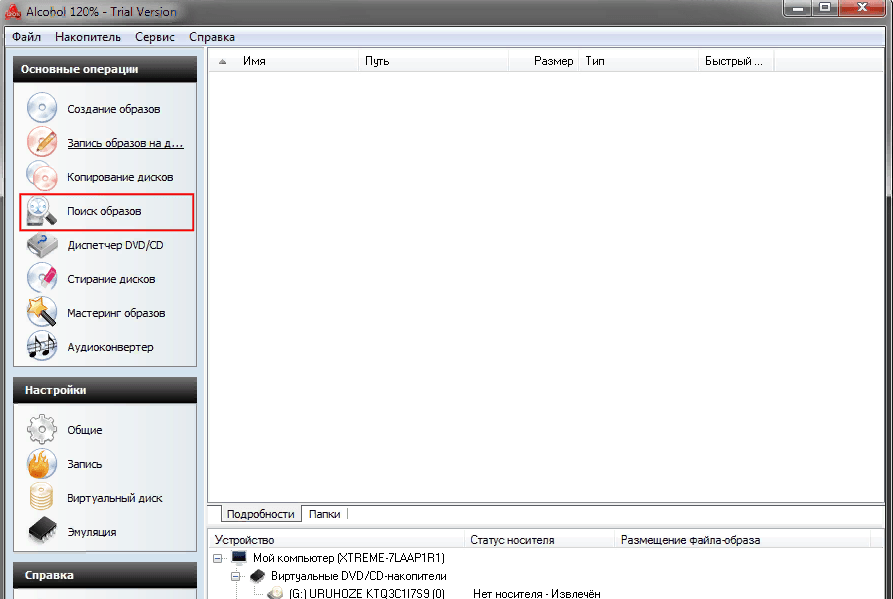Click the Диспетчер DVD/CD drive icon

(x=42, y=245)
